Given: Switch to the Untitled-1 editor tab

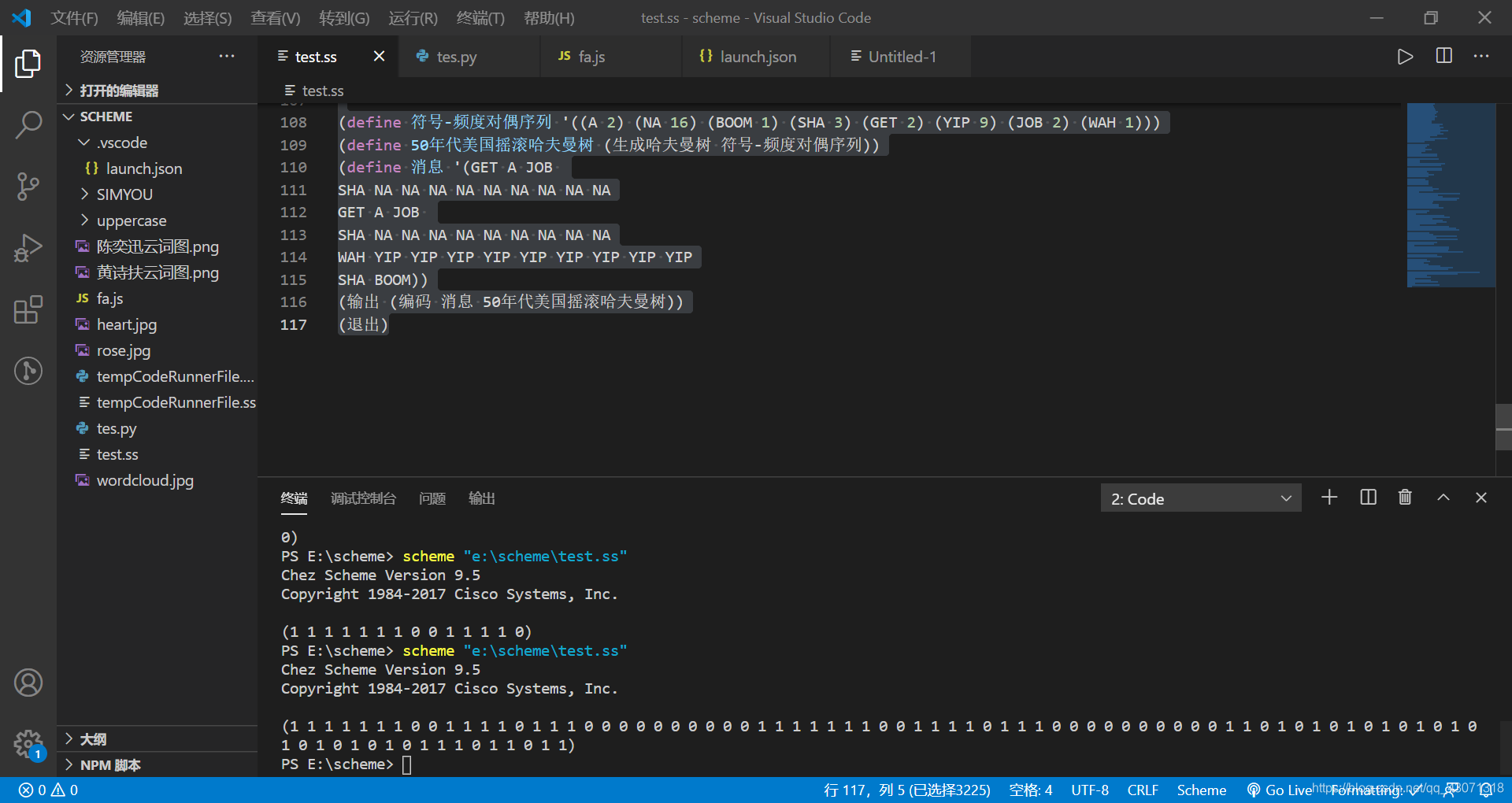Looking at the screenshot, I should coord(901,57).
